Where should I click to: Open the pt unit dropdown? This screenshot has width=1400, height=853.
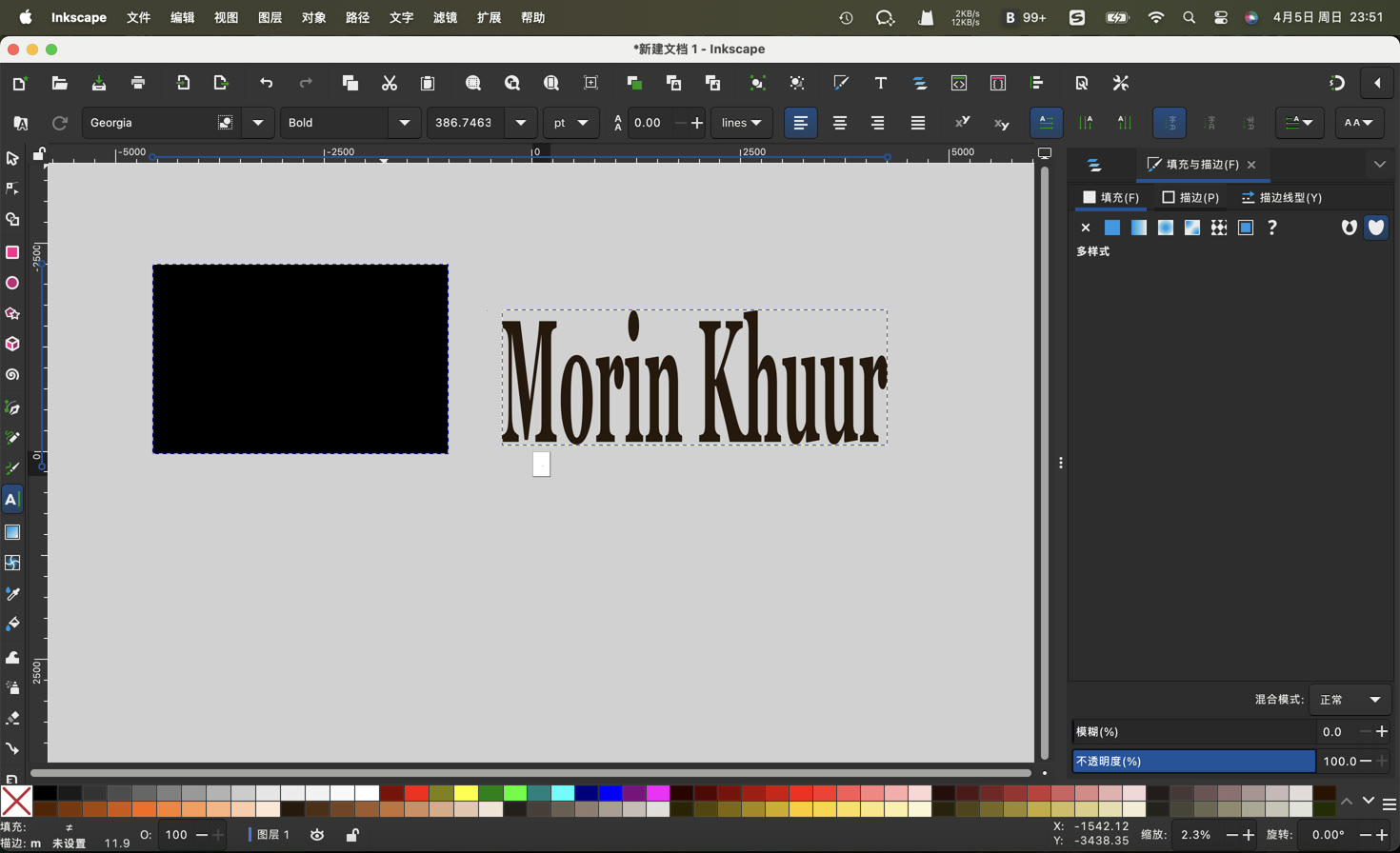point(570,123)
